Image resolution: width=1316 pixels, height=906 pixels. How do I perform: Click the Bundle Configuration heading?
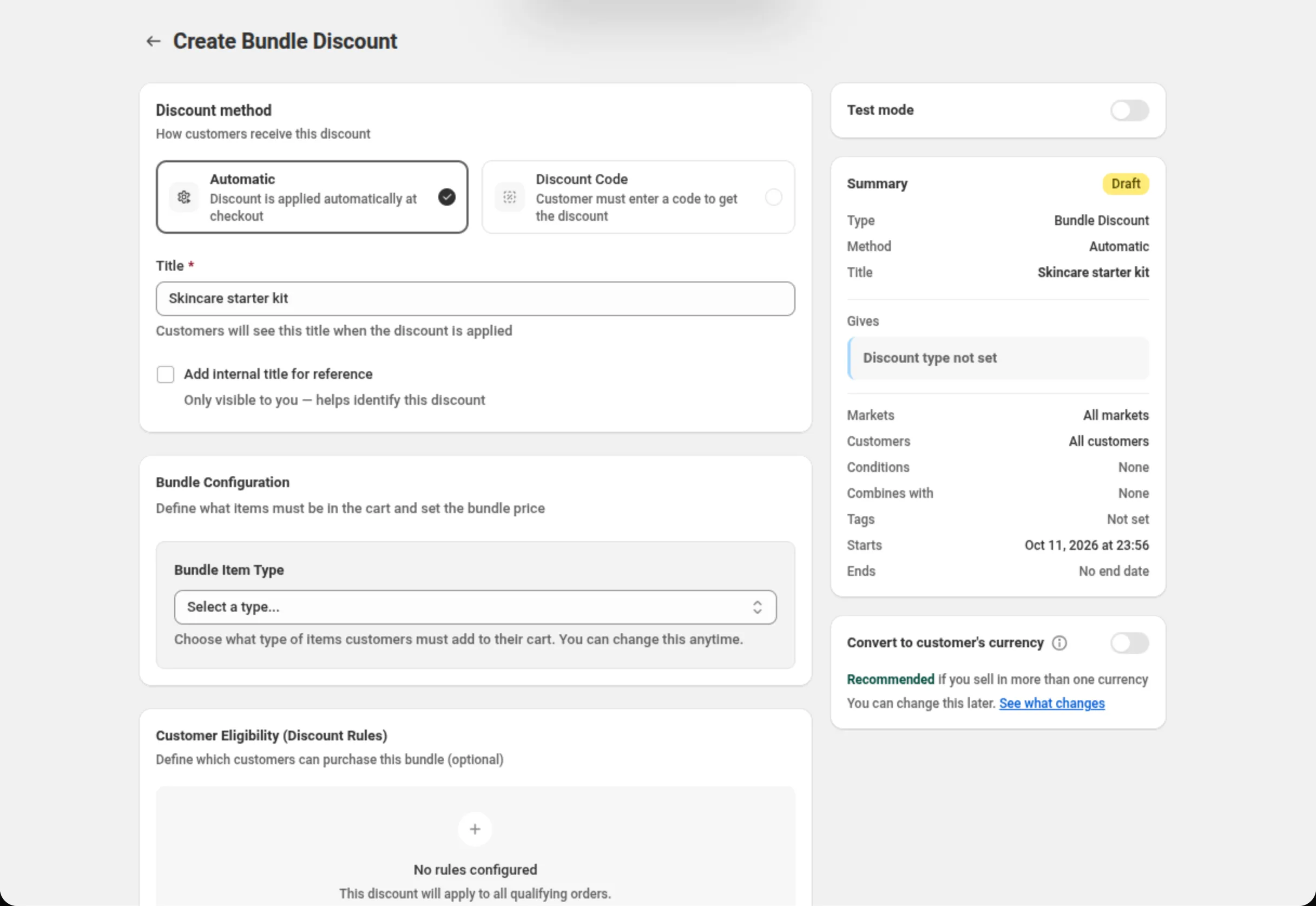[222, 482]
